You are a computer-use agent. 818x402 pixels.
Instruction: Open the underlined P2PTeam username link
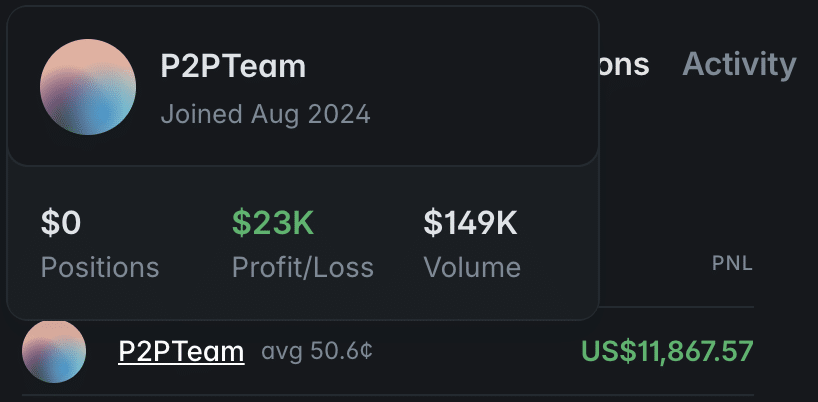pyautogui.click(x=181, y=351)
